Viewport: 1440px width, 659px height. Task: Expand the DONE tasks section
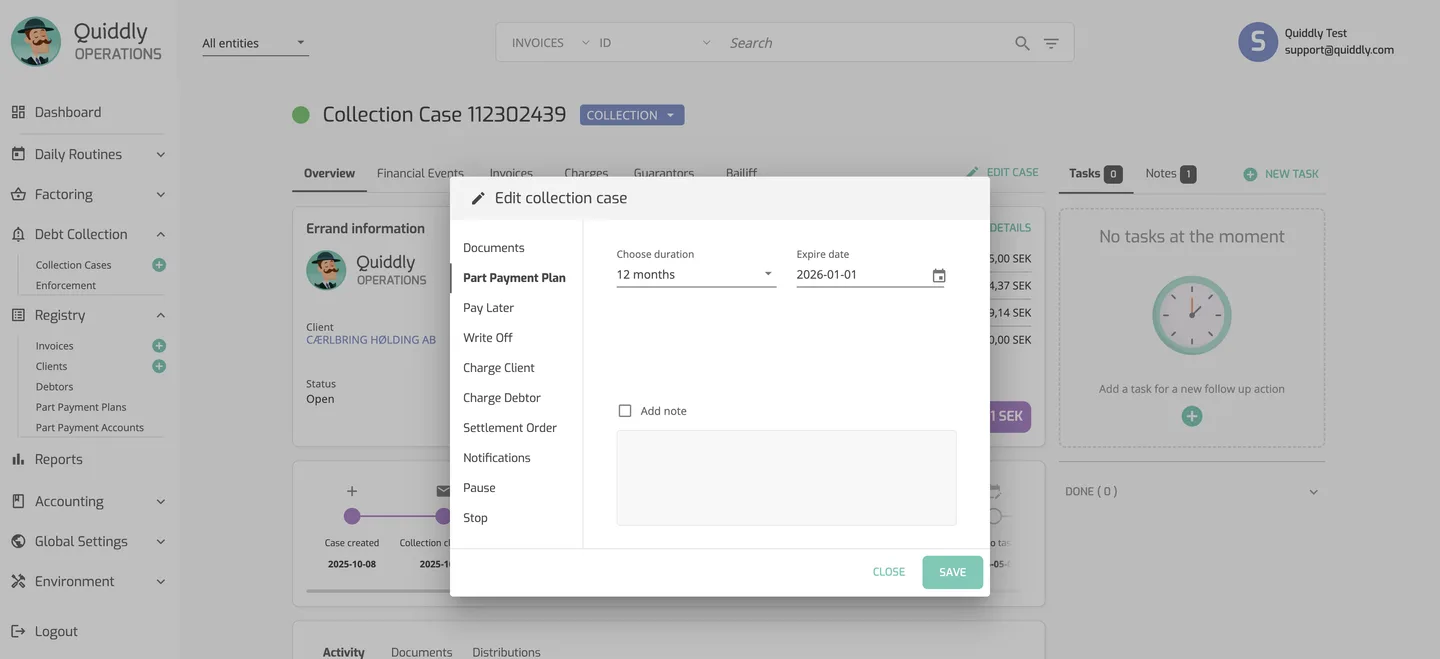(x=1313, y=492)
